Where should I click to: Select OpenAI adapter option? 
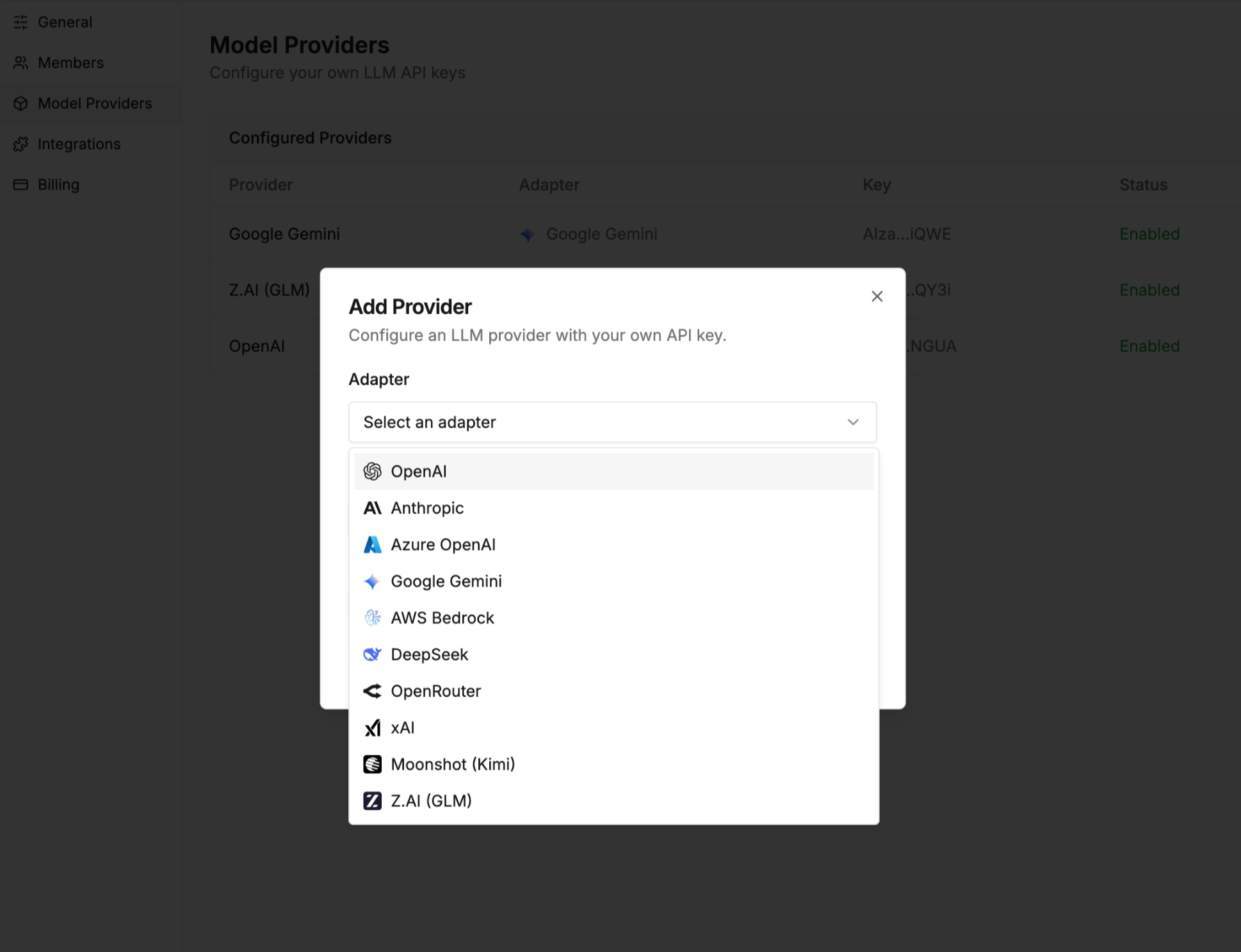point(613,471)
